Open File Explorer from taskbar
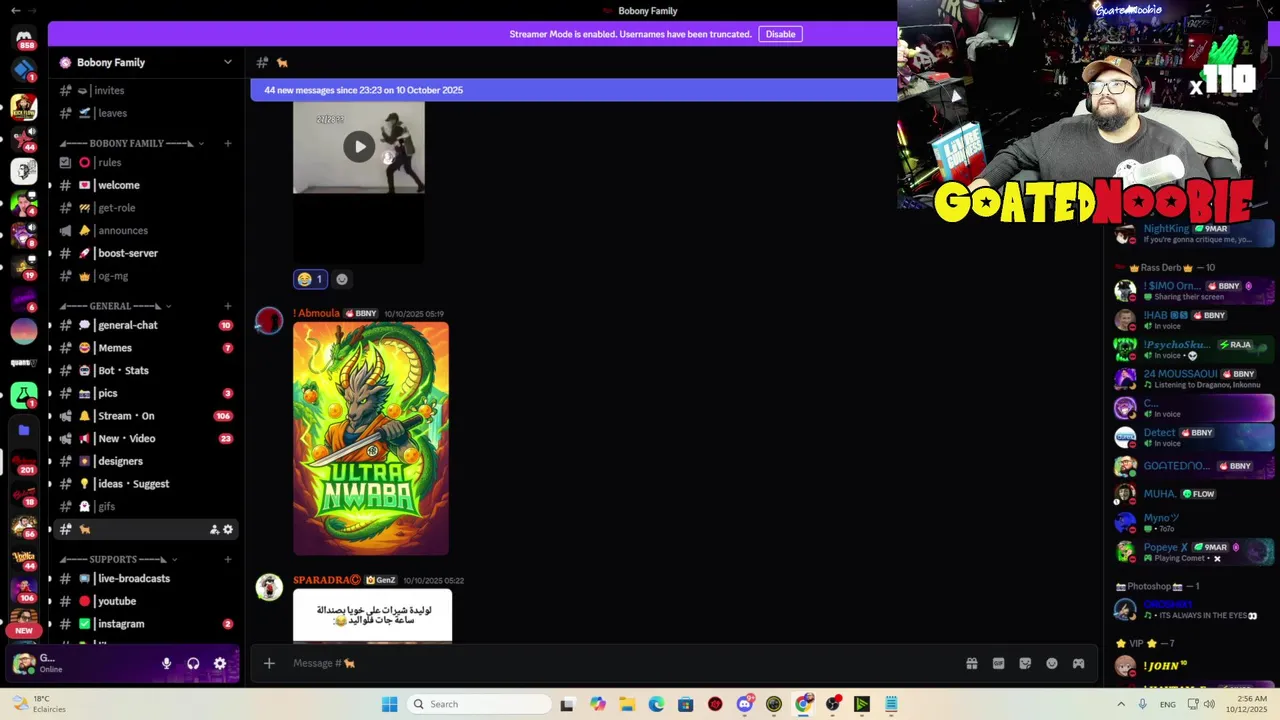The width and height of the screenshot is (1280, 720). click(626, 704)
